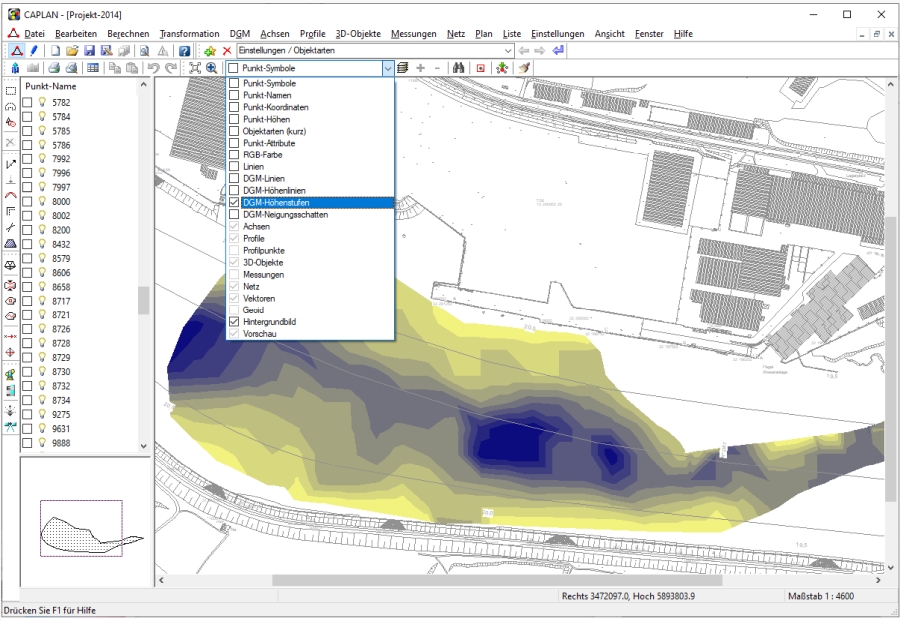Viewport: 900px width, 621px height.
Task: Click the red X delete icon
Action: [227, 50]
